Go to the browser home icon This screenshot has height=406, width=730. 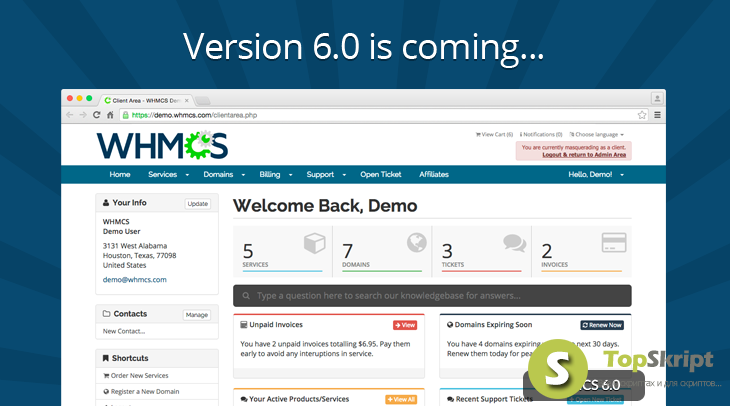pos(110,115)
